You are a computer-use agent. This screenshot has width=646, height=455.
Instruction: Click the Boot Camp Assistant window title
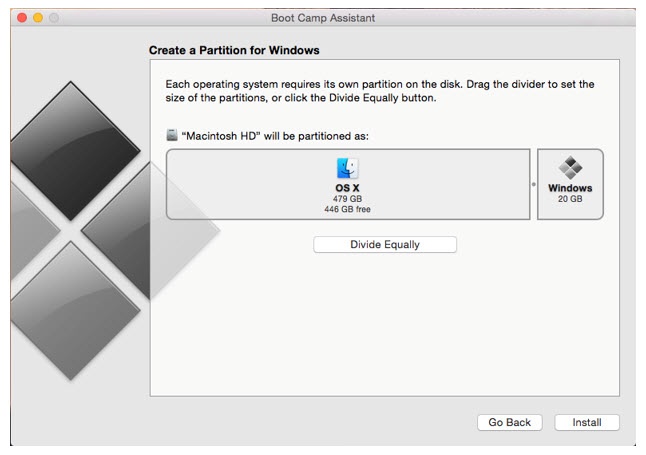[x=322, y=18]
